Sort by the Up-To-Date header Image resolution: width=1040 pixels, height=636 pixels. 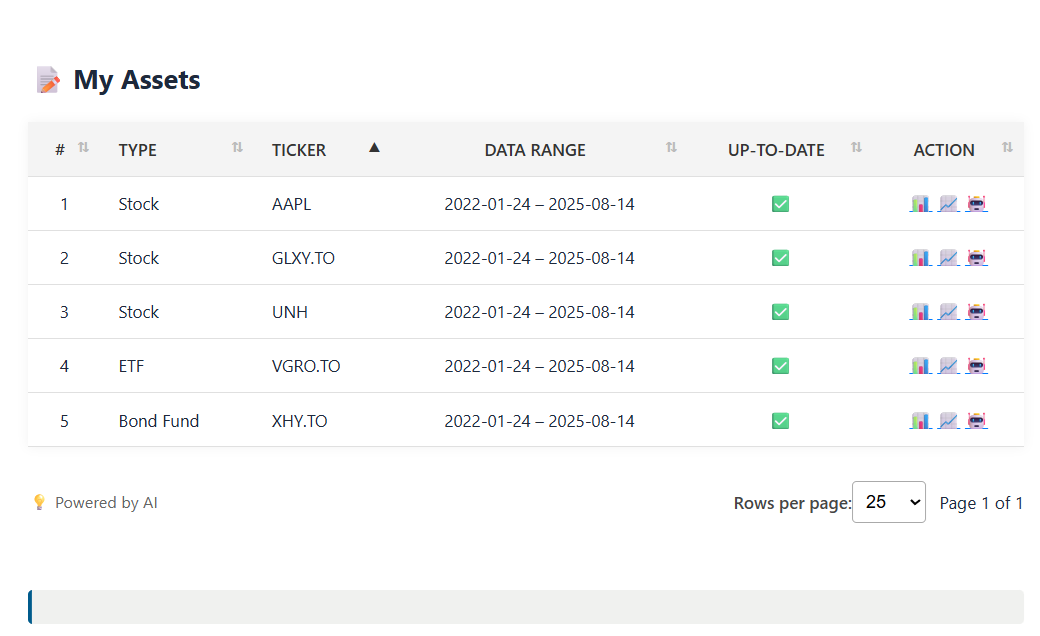[776, 150]
